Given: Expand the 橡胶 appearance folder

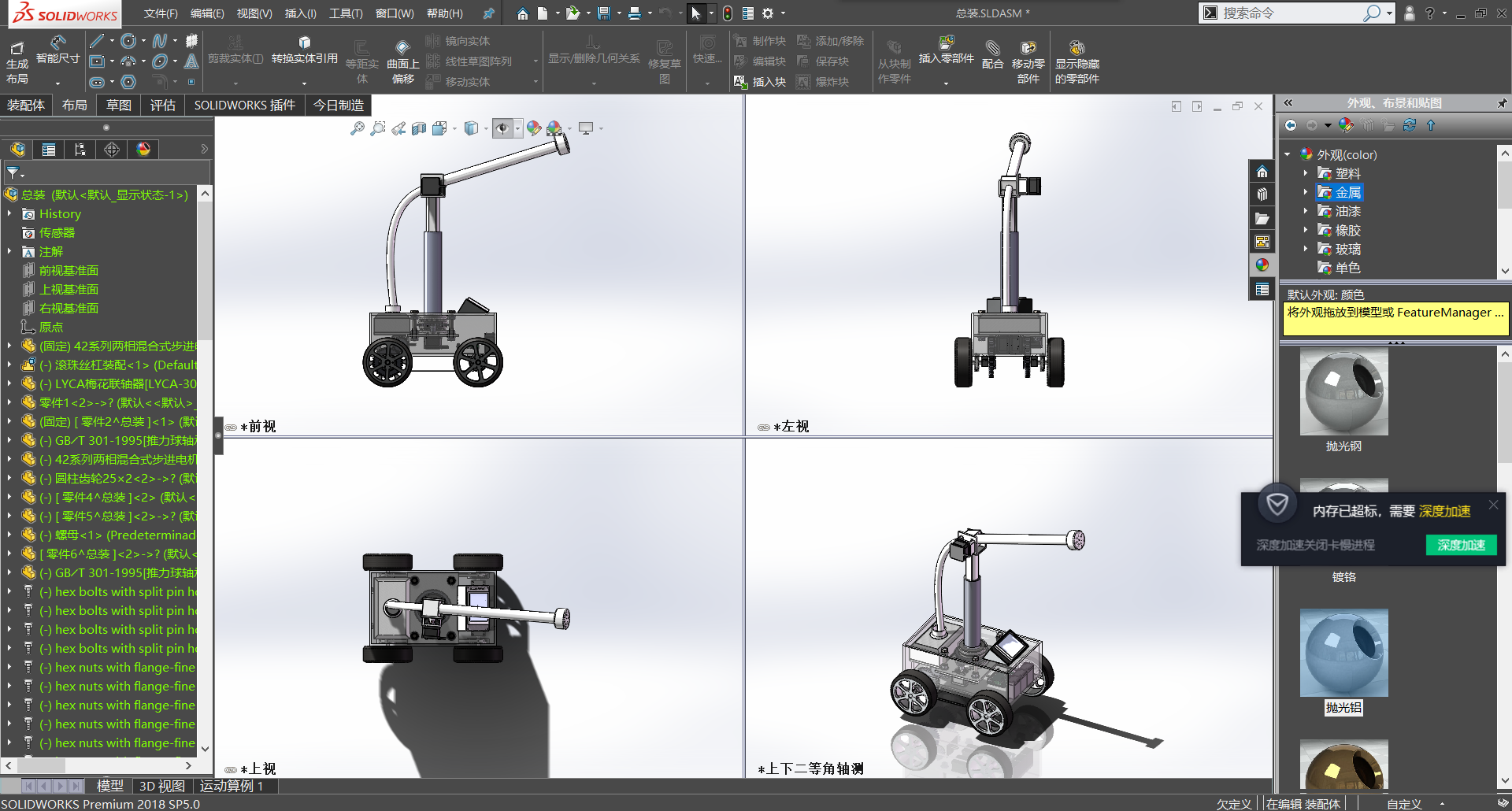Looking at the screenshot, I should pyautogui.click(x=1305, y=230).
